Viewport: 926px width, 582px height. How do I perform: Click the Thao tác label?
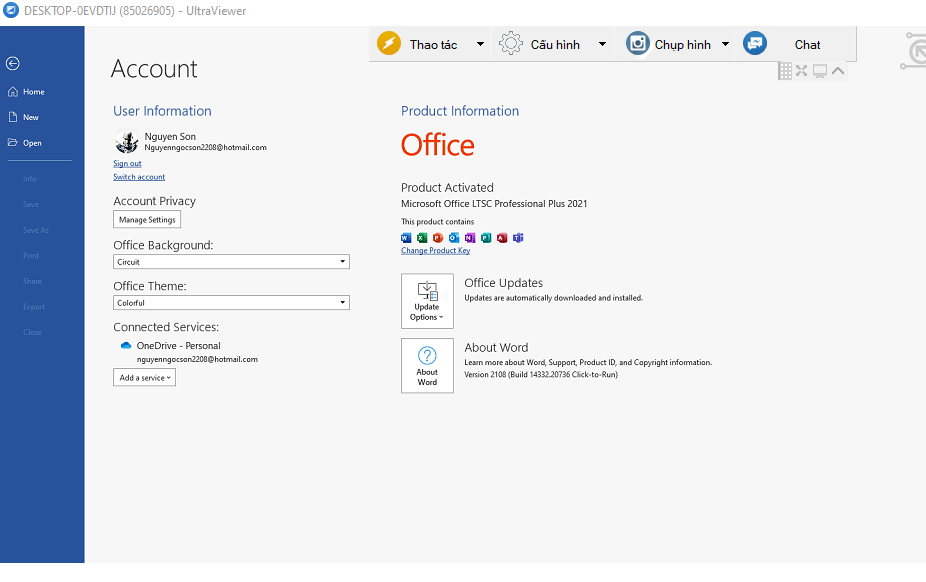coord(433,45)
